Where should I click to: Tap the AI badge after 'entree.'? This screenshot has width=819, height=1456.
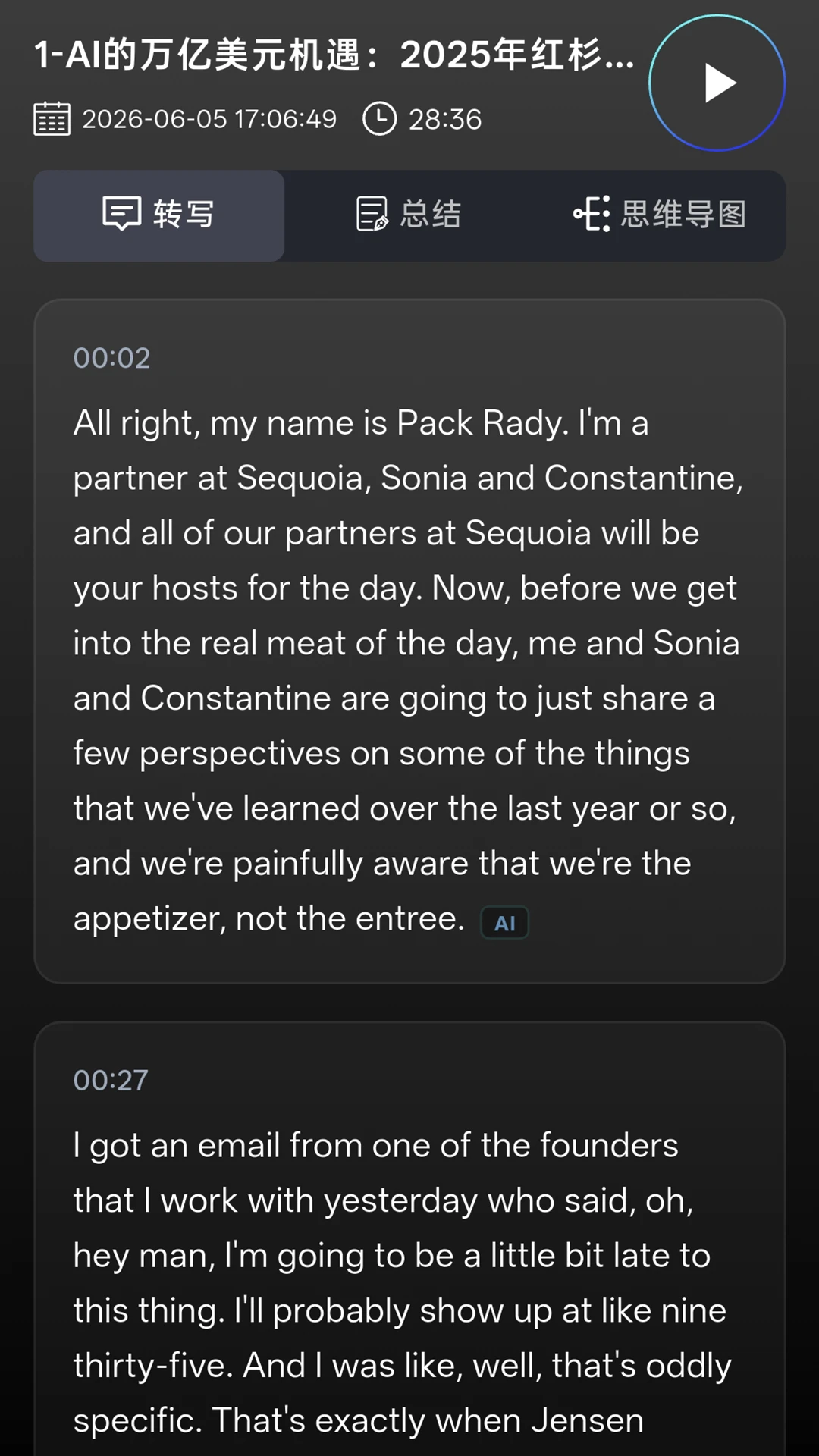pyautogui.click(x=505, y=923)
